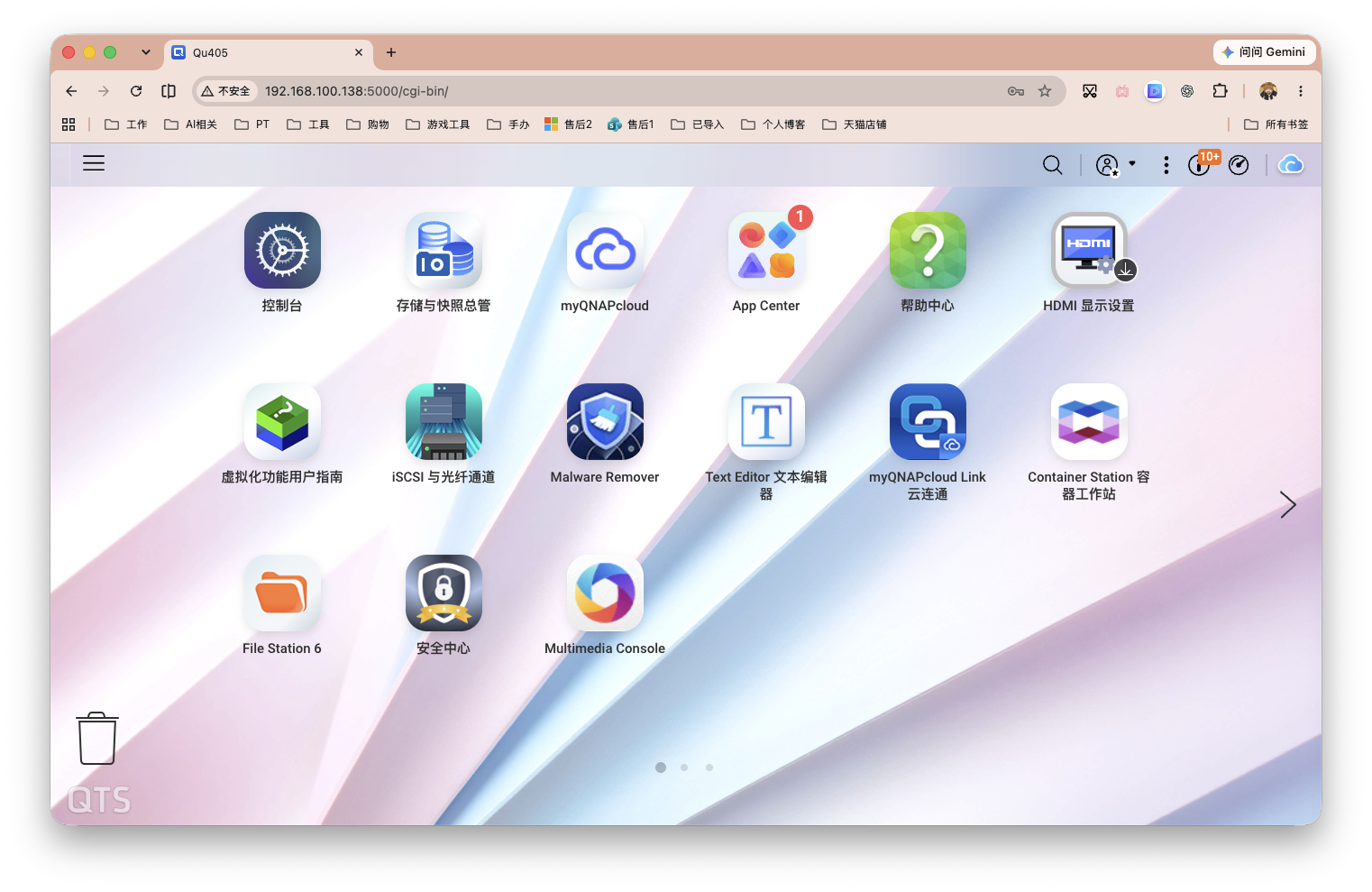Viewport: 1372px width, 892px height.
Task: Bookmark this page with the star icon
Action: pyautogui.click(x=1045, y=91)
